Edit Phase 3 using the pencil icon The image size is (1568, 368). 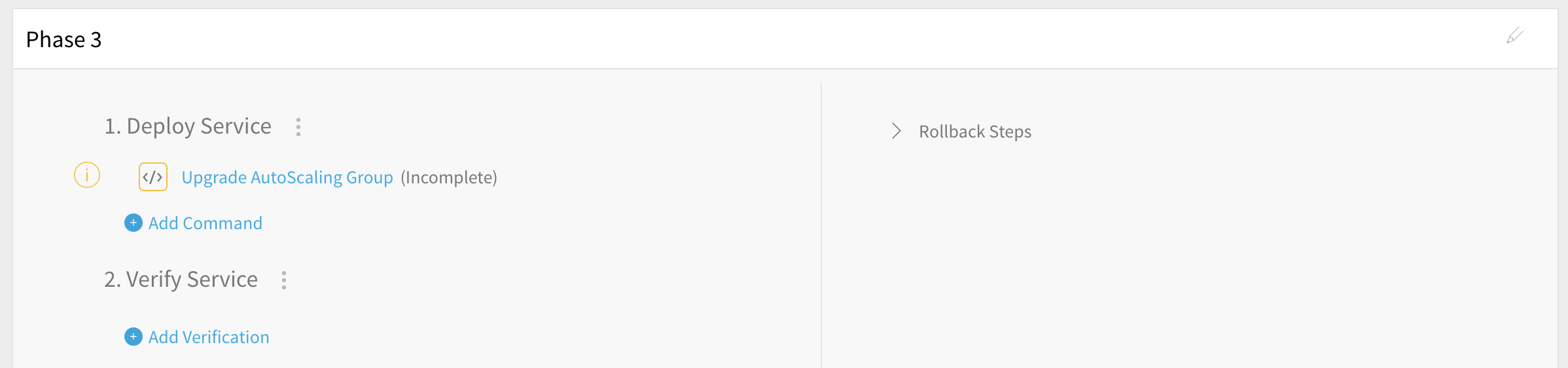(x=1514, y=35)
